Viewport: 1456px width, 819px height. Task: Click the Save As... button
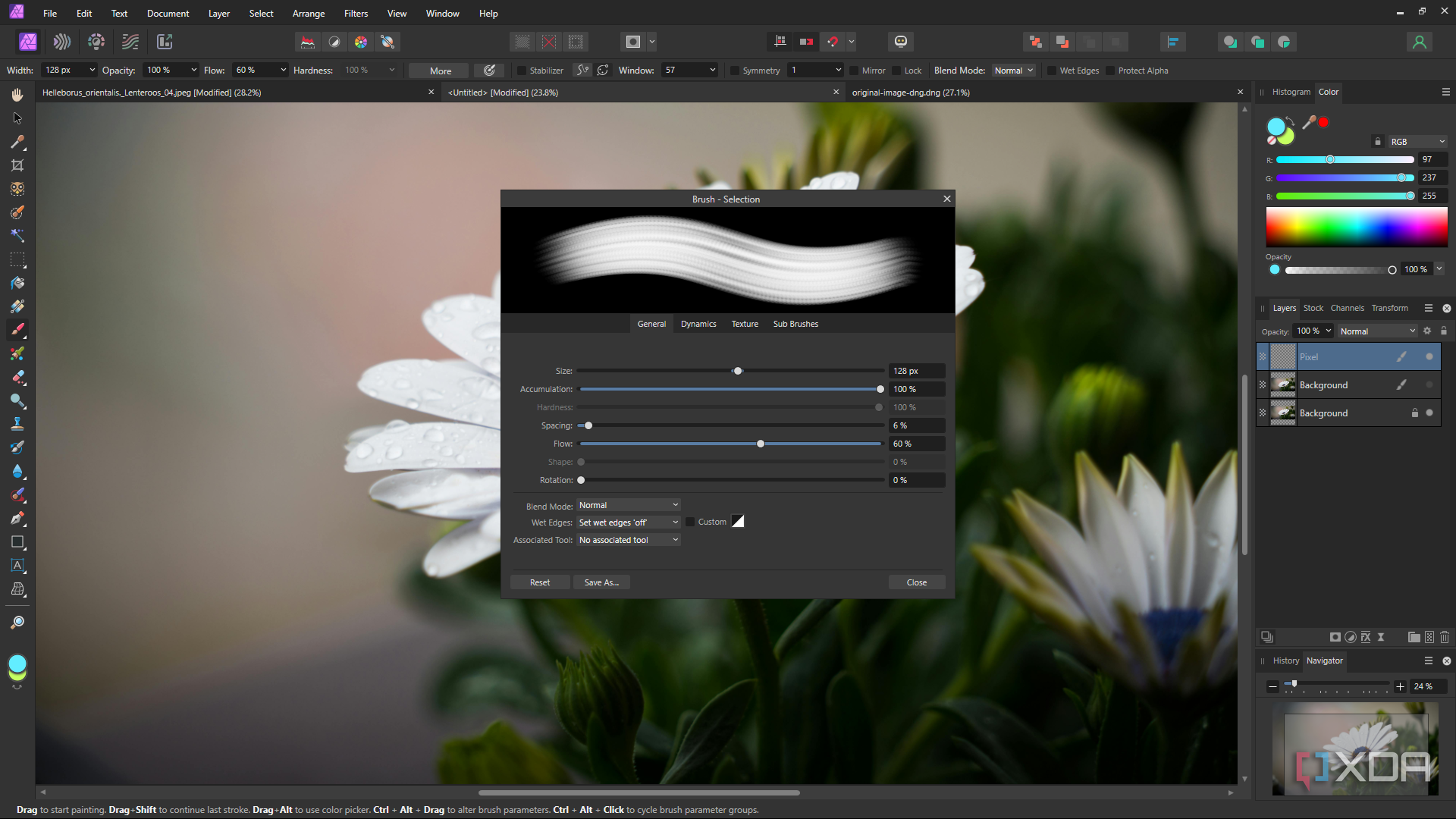(x=601, y=582)
